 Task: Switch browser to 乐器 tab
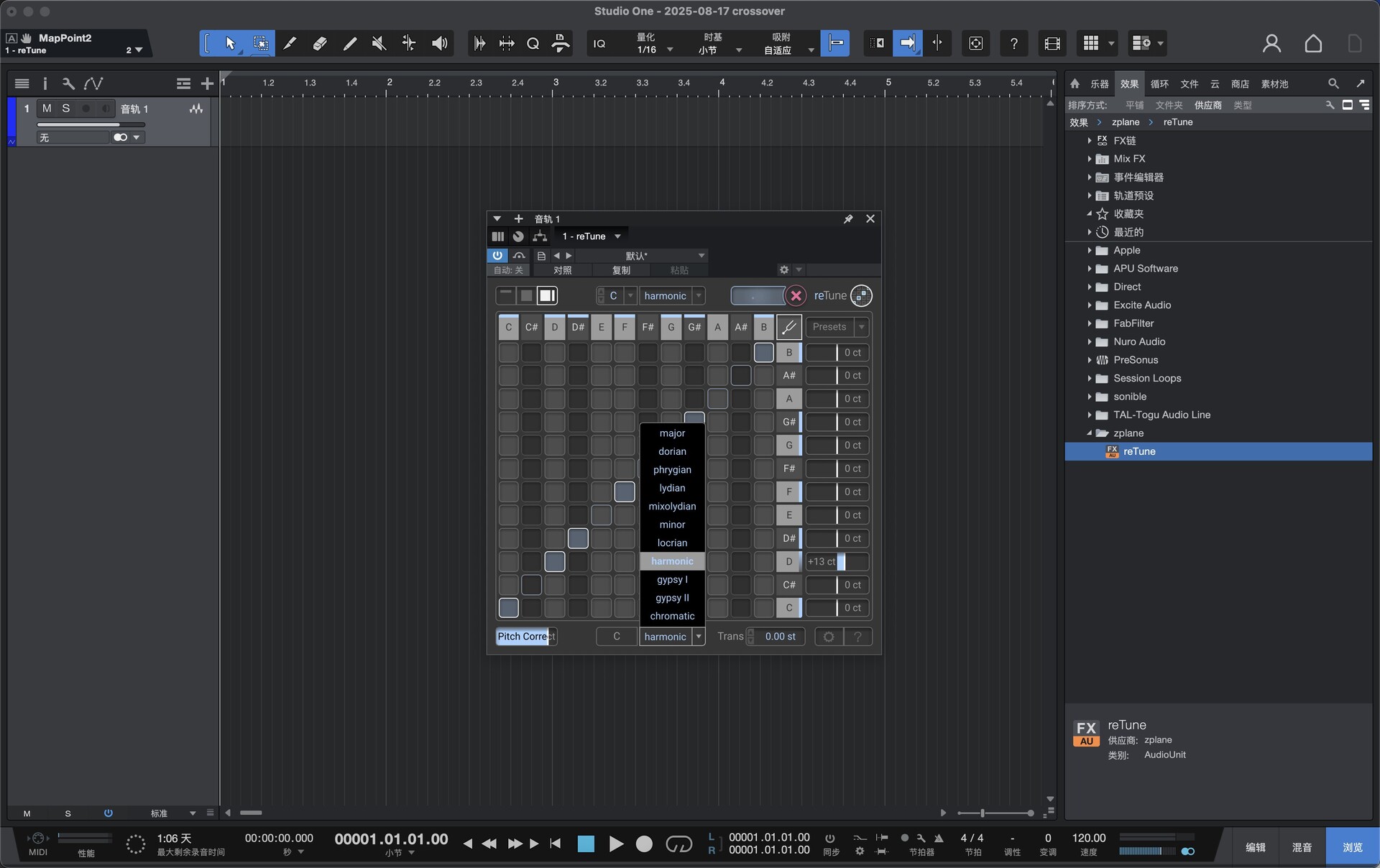(x=1100, y=84)
